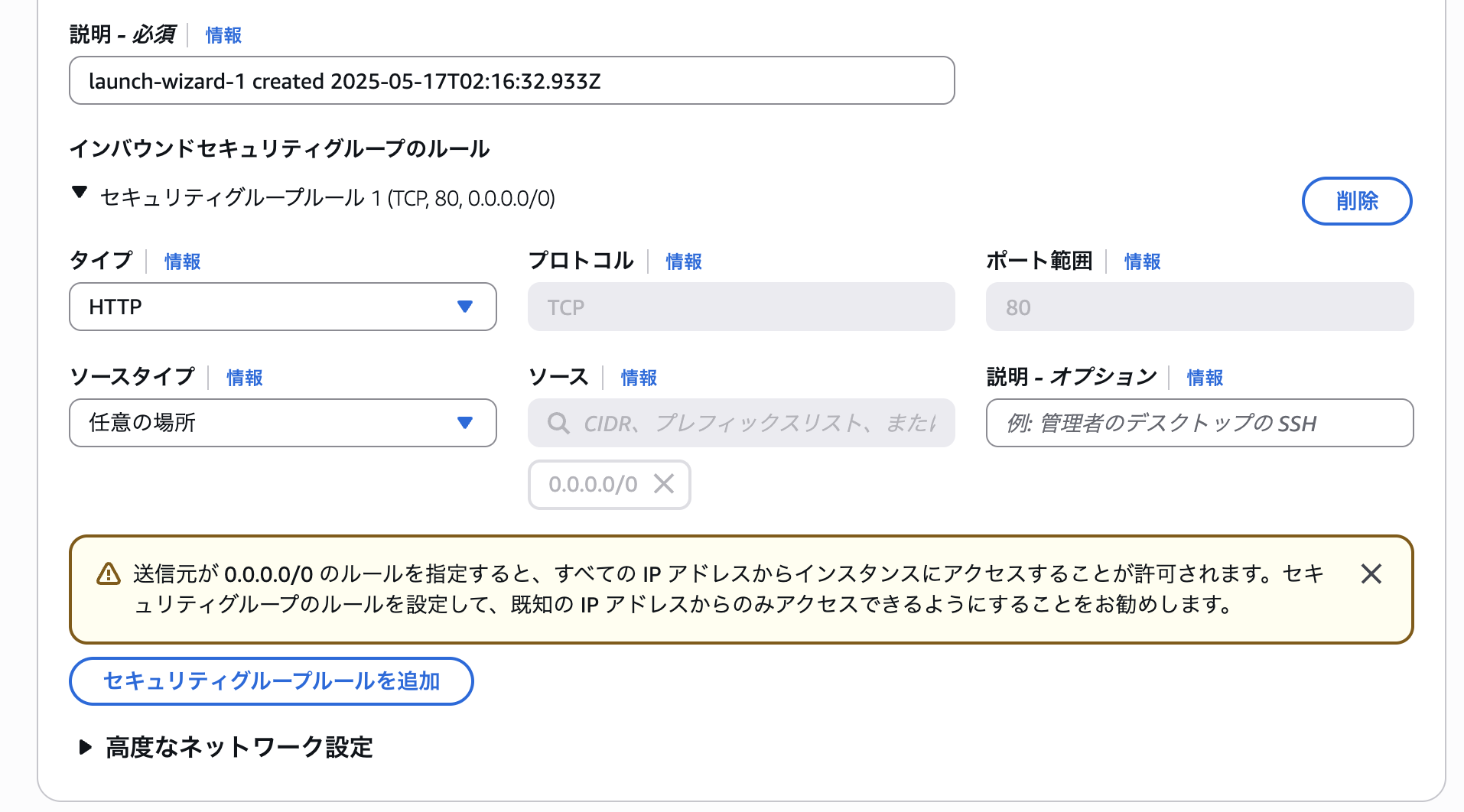1464x812 pixels.
Task: Click セキュリティグループルールを追加
Action: (x=271, y=680)
